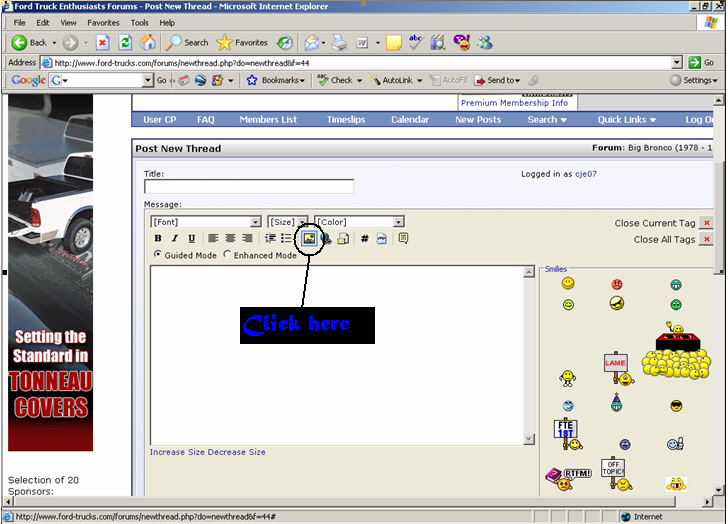The height and width of the screenshot is (524, 728).
Task: Click the Insert Image icon
Action: [309, 239]
